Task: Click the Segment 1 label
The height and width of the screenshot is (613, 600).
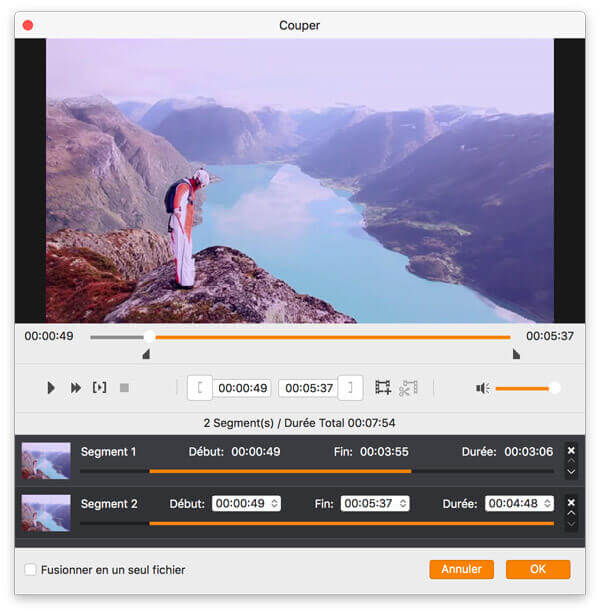Action: 108,452
